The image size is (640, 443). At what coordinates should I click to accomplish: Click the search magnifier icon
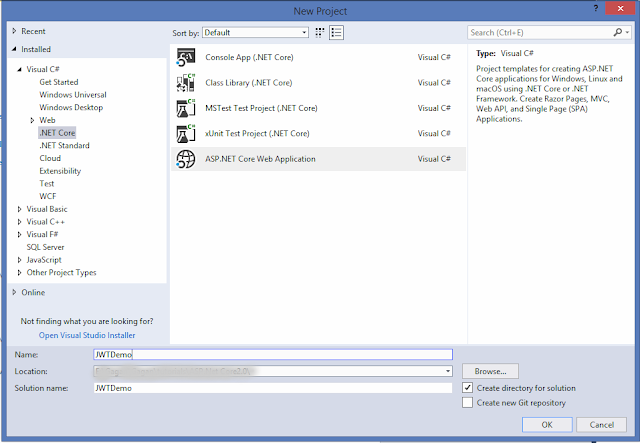[x=618, y=32]
